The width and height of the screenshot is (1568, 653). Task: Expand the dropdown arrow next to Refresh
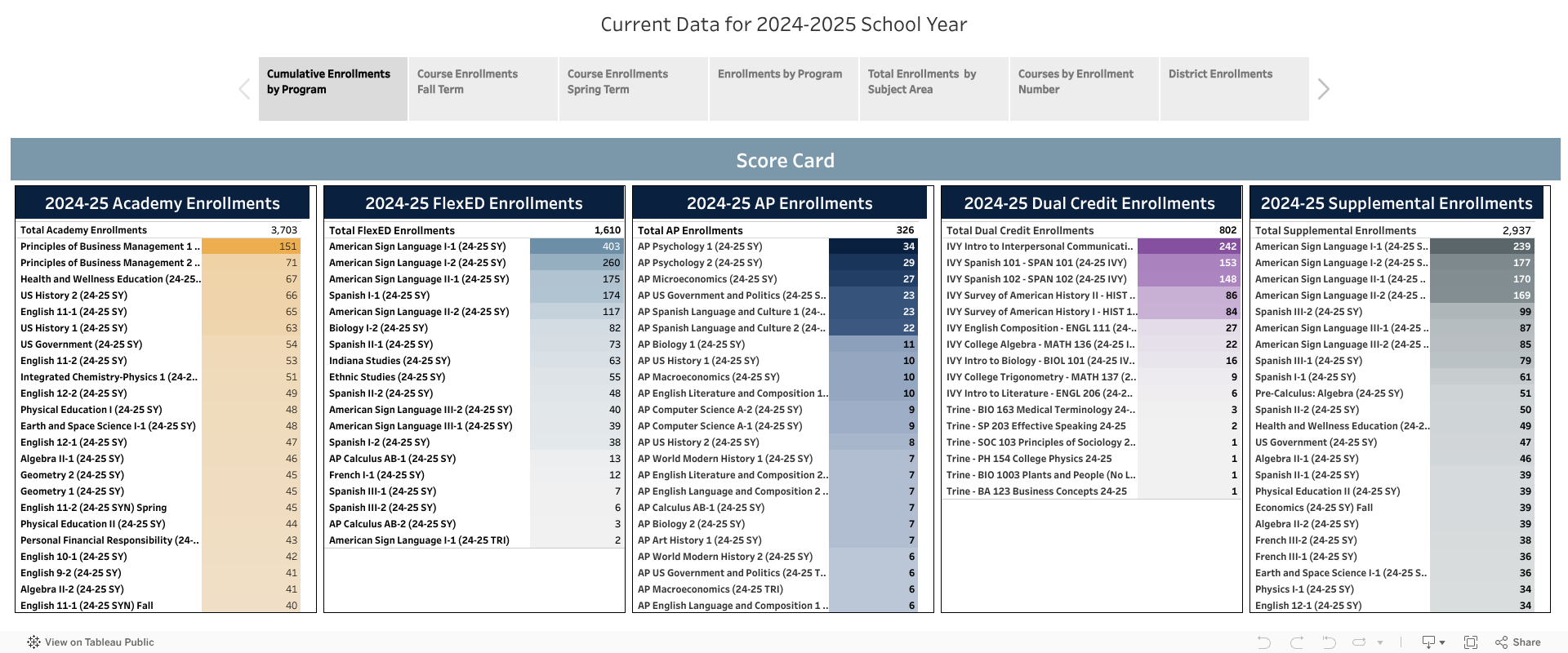(x=1380, y=642)
